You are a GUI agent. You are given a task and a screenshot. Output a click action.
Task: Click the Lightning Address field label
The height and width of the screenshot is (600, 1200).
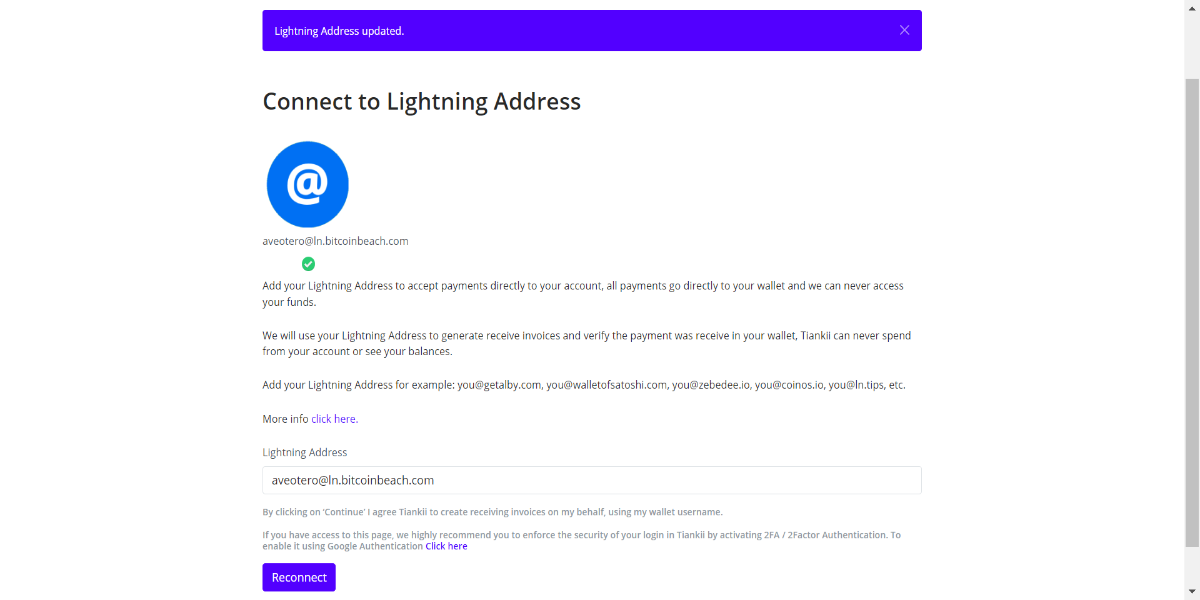click(305, 452)
